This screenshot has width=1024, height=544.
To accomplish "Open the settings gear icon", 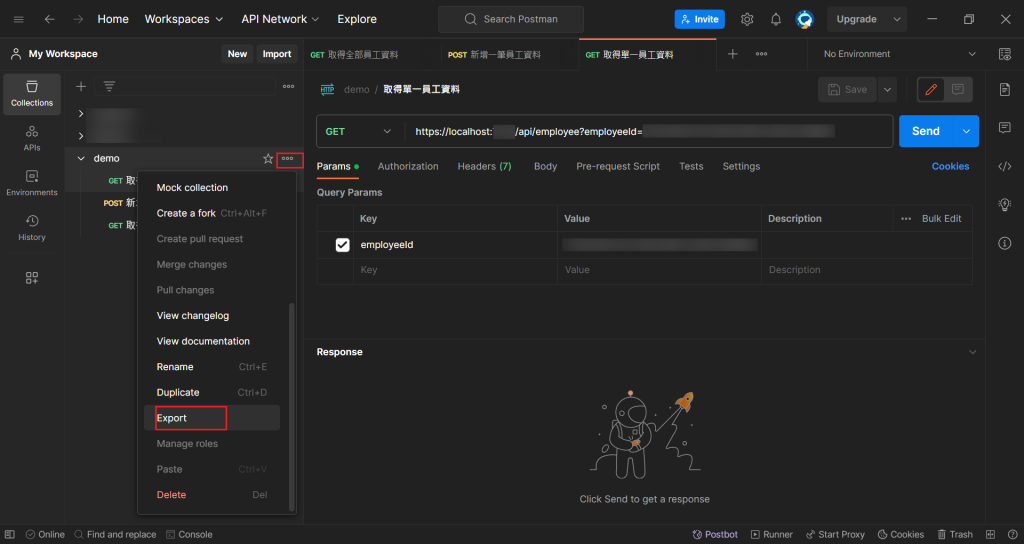I will (x=747, y=20).
